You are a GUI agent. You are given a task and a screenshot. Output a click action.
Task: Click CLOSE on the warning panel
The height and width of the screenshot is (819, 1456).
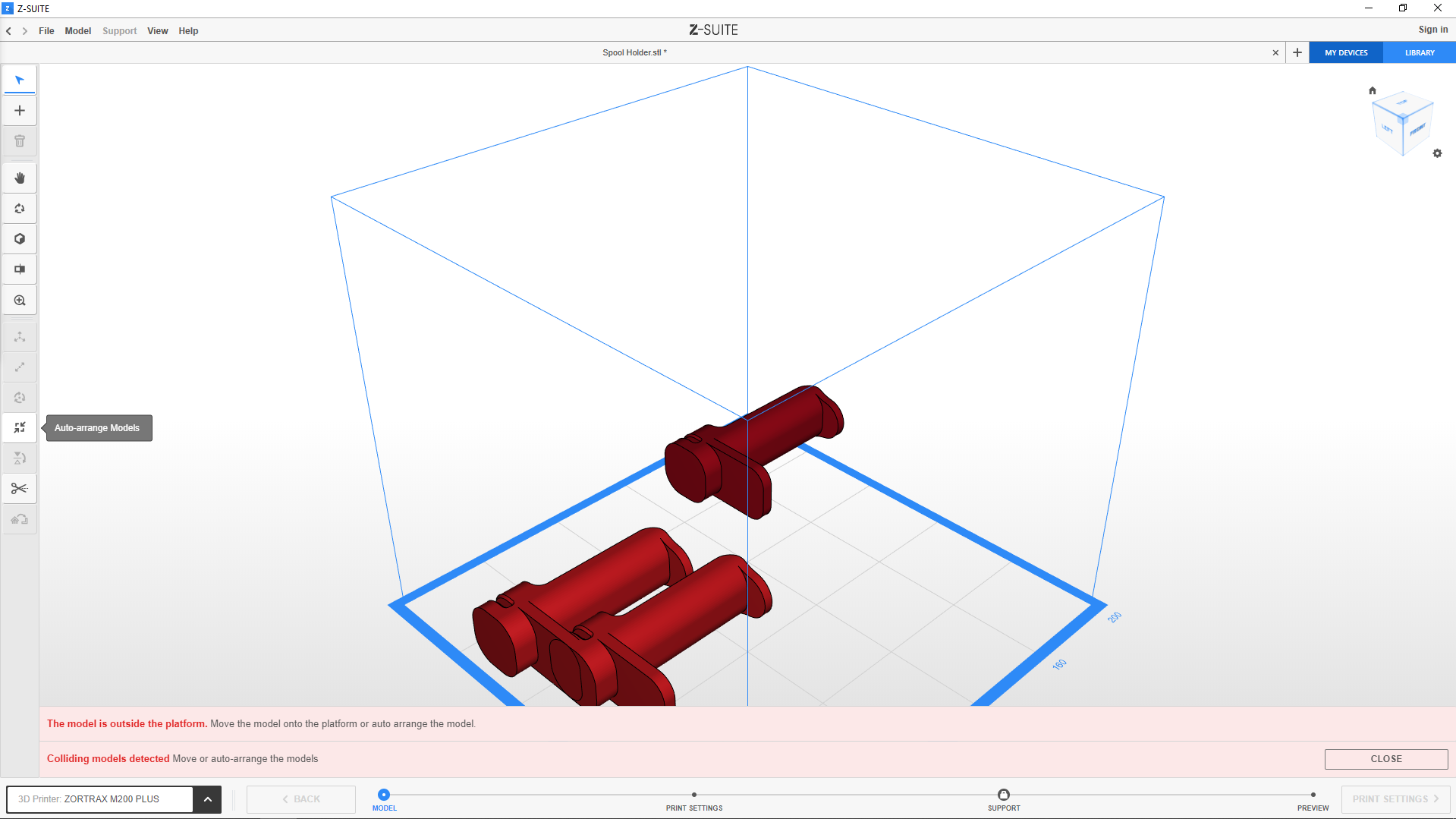pos(1385,759)
